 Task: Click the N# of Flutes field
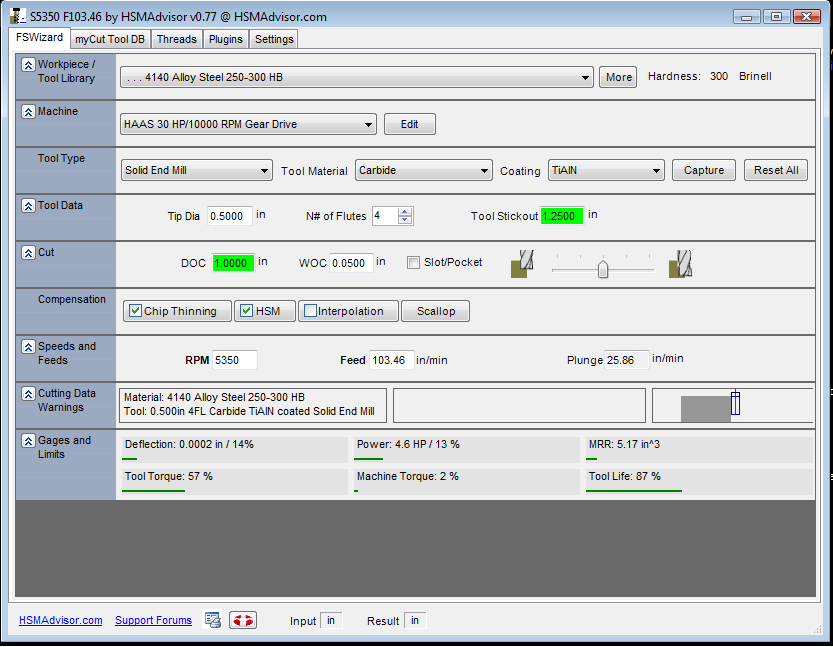[385, 216]
